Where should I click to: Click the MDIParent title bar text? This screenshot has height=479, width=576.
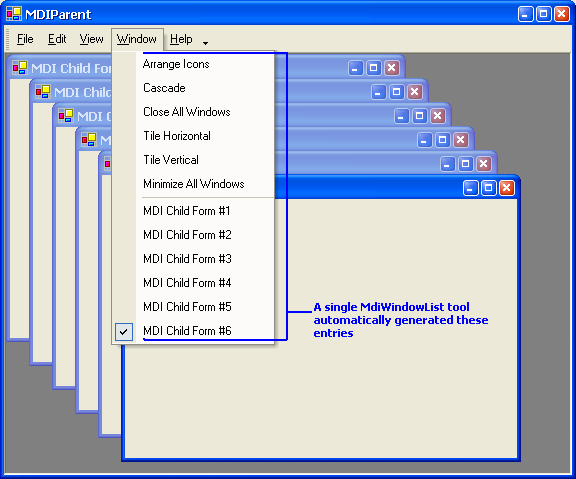pyautogui.click(x=58, y=14)
